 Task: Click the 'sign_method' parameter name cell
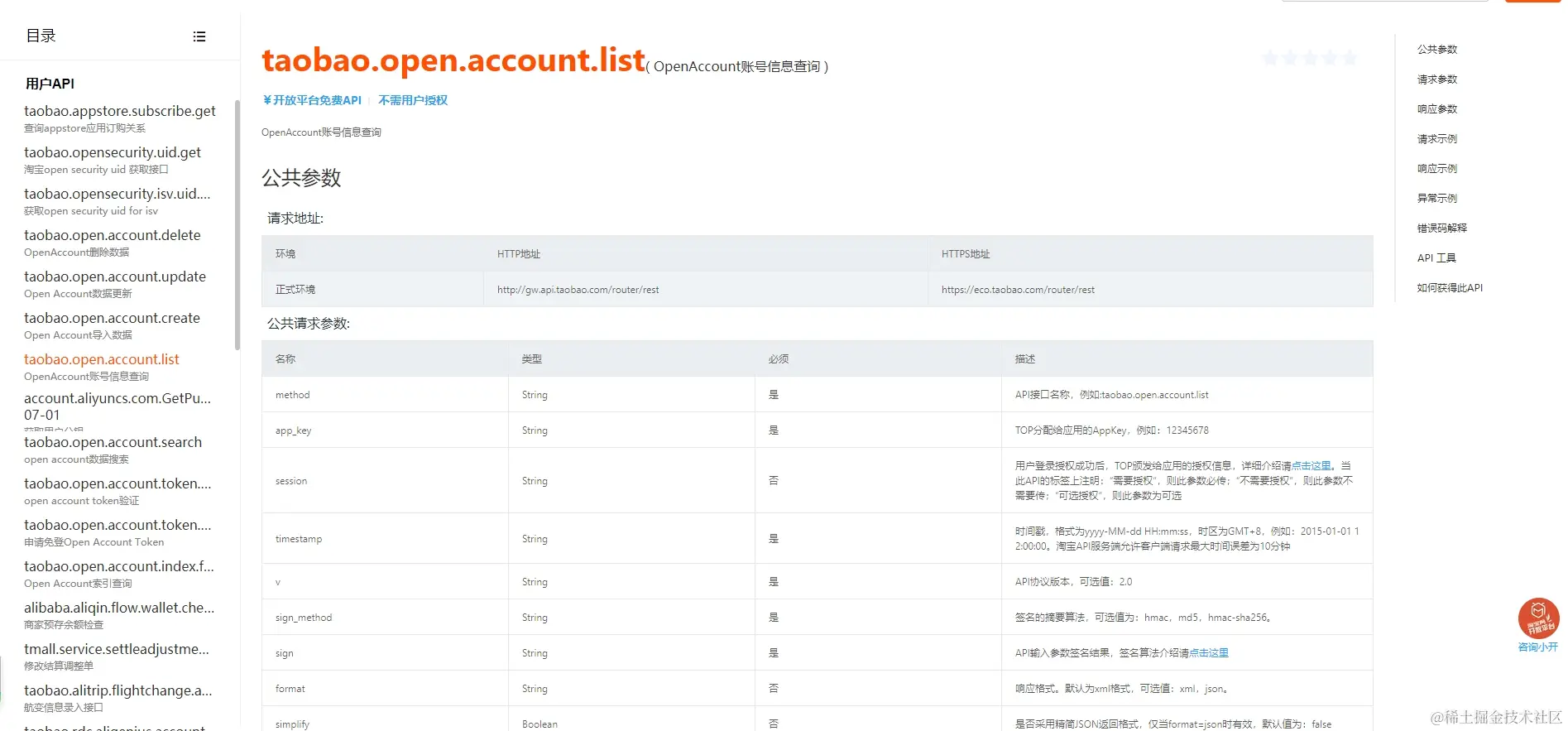pos(385,618)
